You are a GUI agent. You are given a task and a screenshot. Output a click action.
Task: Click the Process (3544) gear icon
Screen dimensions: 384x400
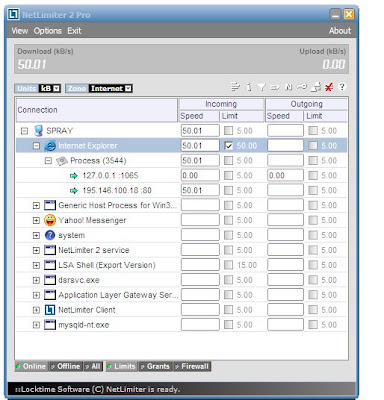click(x=62, y=161)
